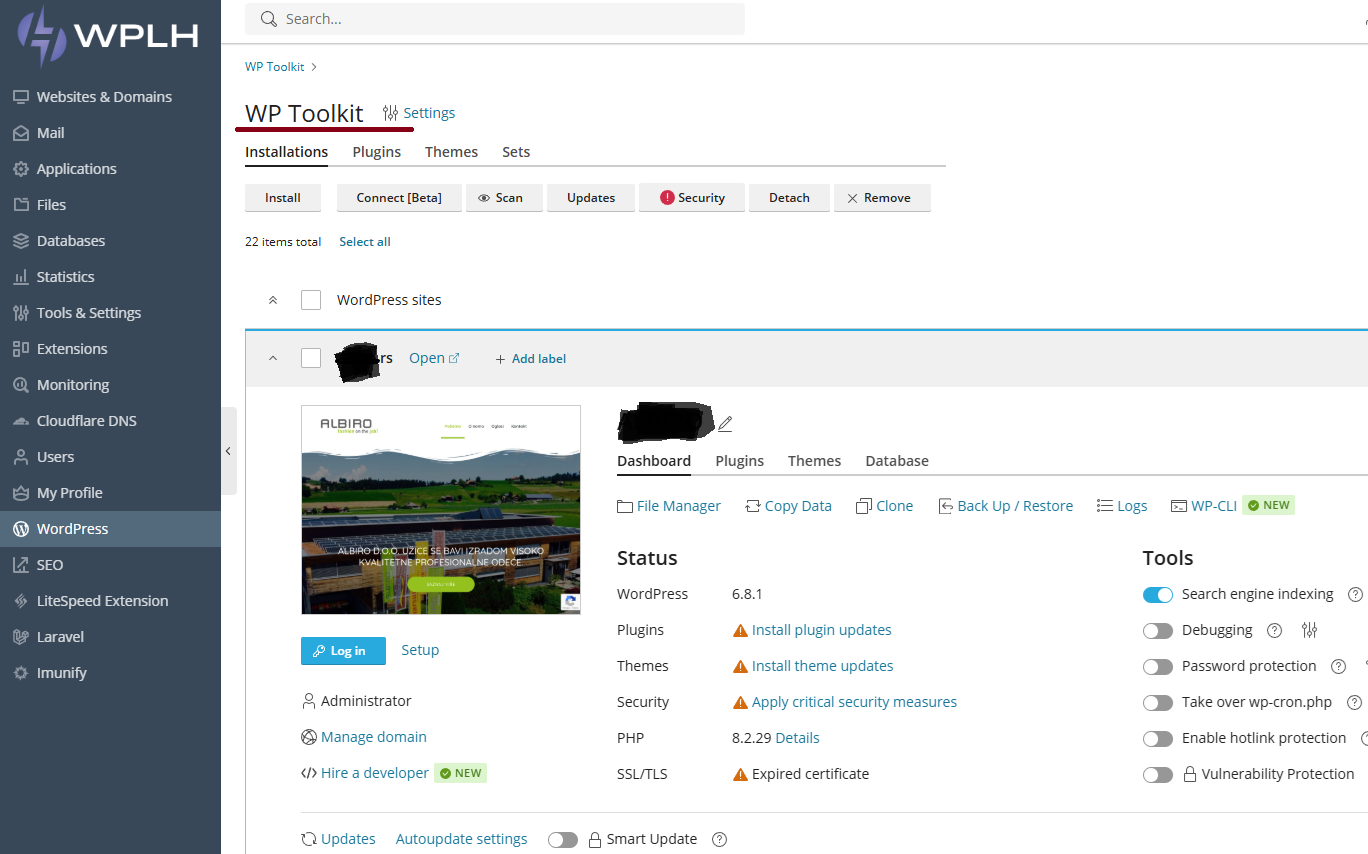
Task: Click the Mail envelope icon in sidebar
Action: [x=20, y=133]
